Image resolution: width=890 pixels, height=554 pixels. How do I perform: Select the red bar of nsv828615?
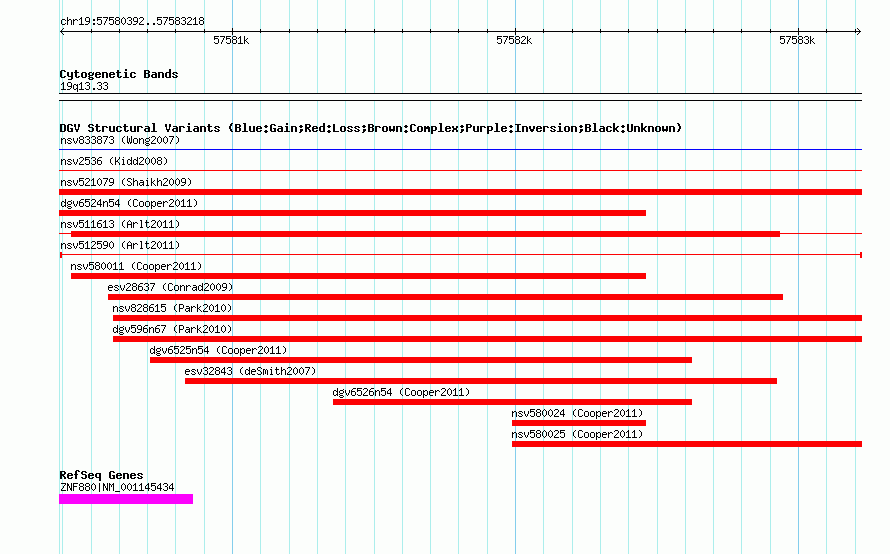coord(487,318)
